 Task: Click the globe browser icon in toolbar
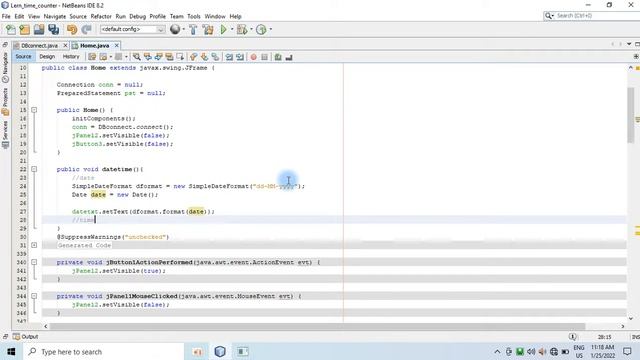(x=175, y=29)
